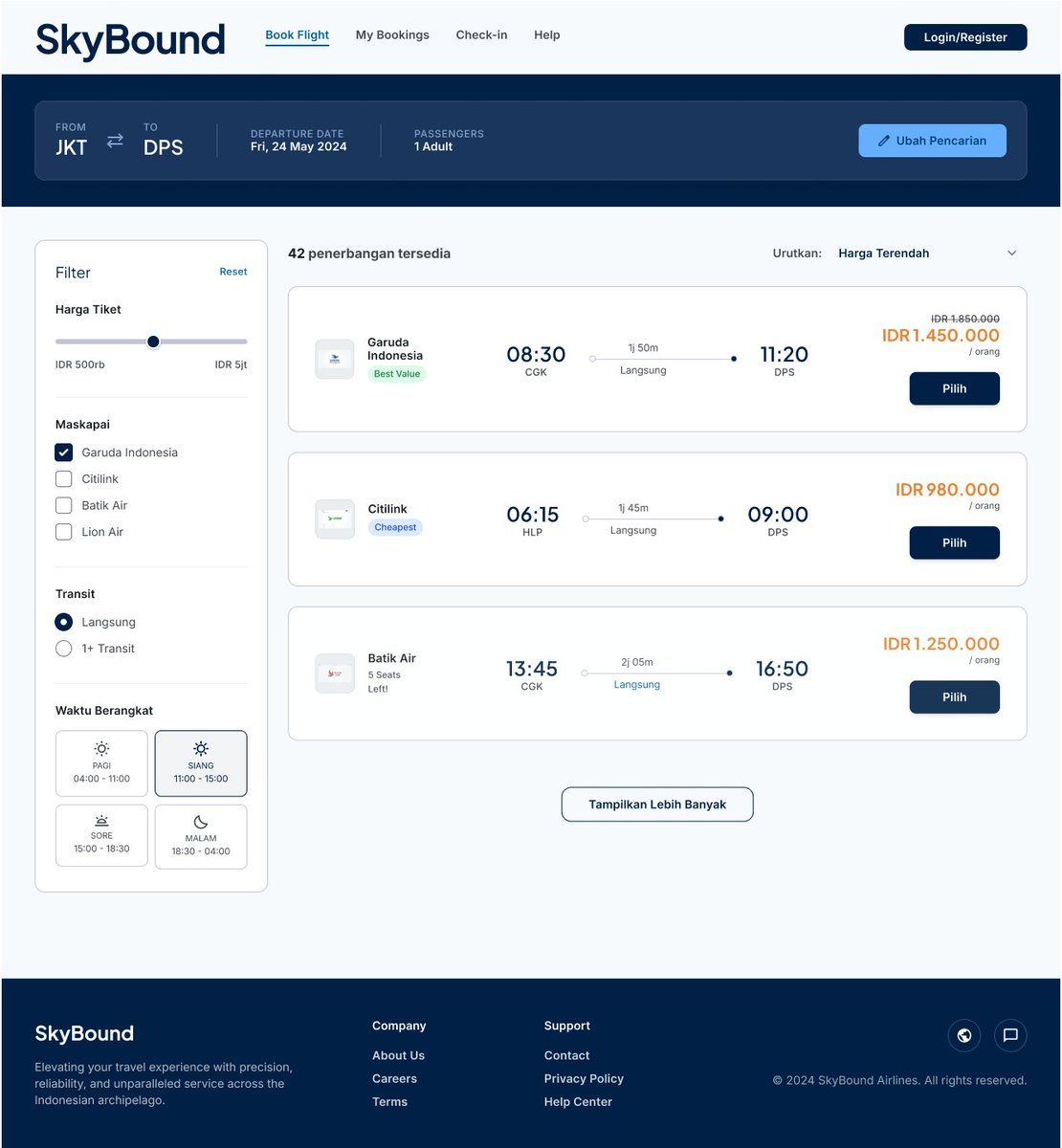The image size is (1062, 1148).
Task: Open the Help menu item in header
Action: pos(547,35)
